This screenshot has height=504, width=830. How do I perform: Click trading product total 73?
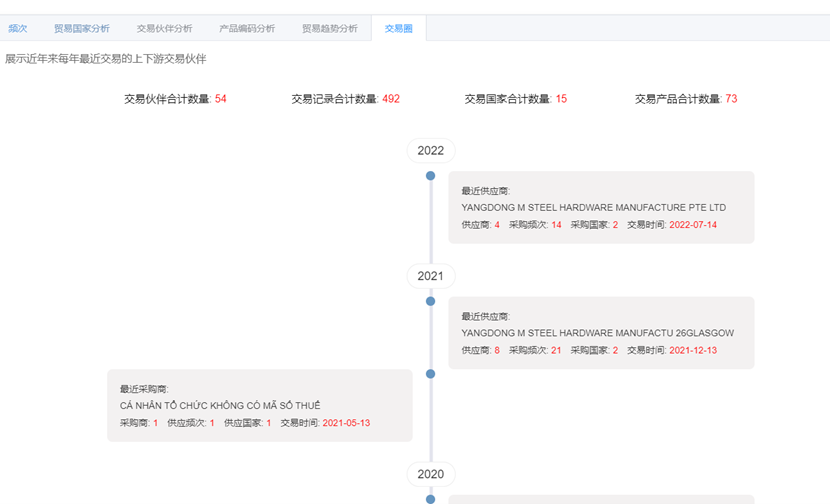click(x=731, y=99)
